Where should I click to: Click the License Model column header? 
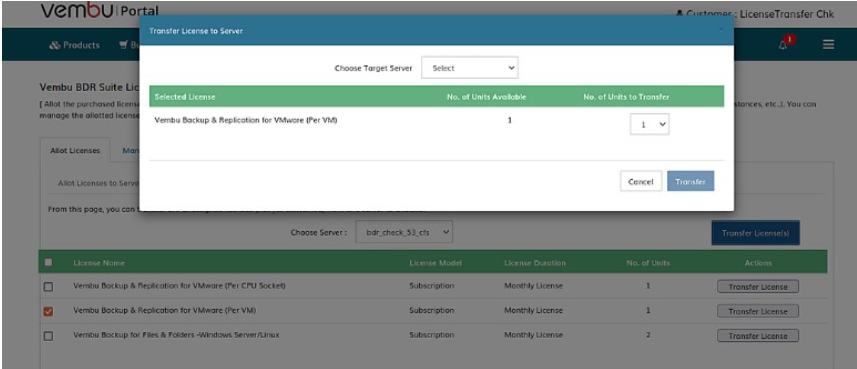[x=436, y=263]
